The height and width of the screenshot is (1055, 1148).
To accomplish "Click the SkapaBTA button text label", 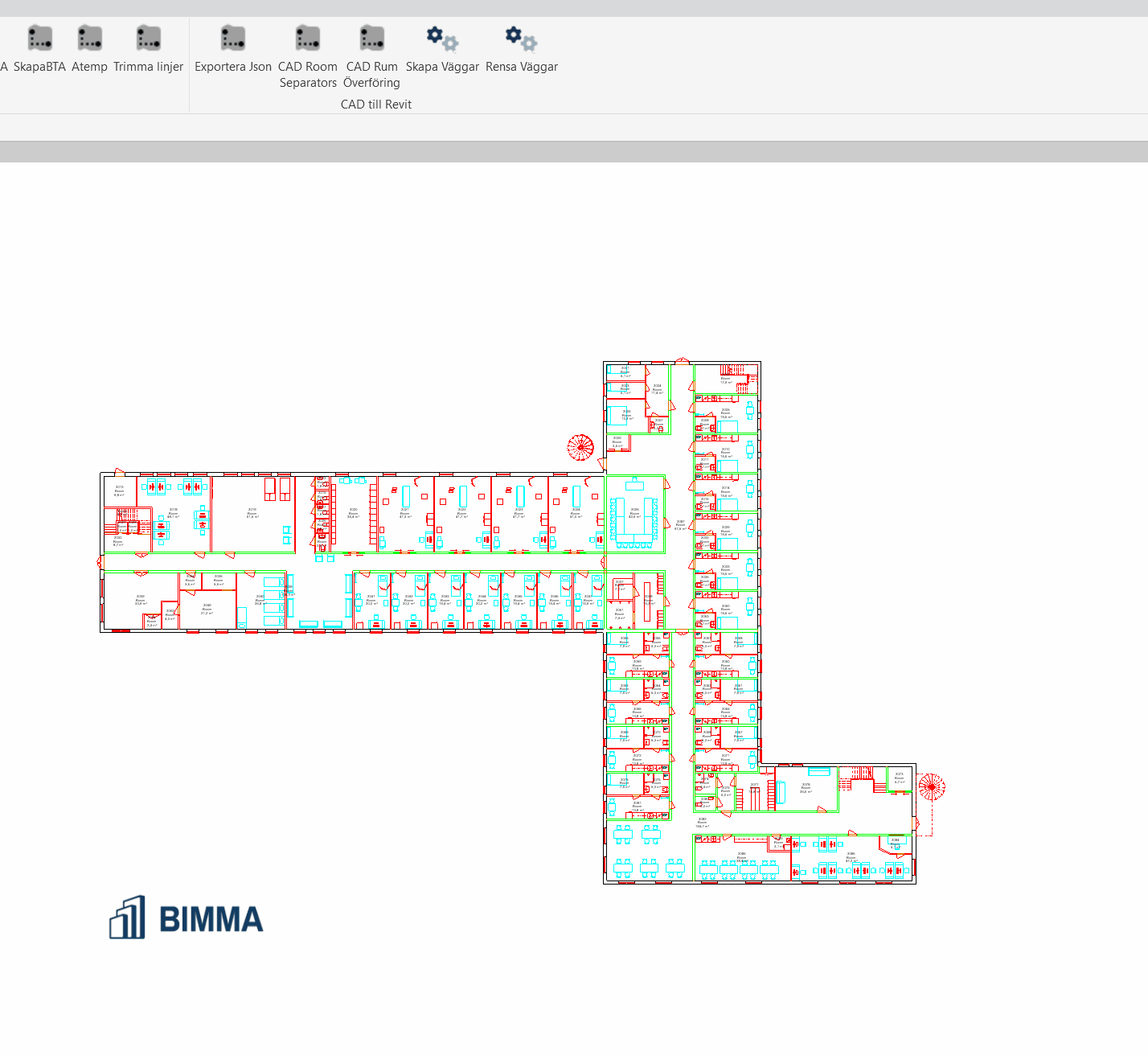I will tap(40, 67).
